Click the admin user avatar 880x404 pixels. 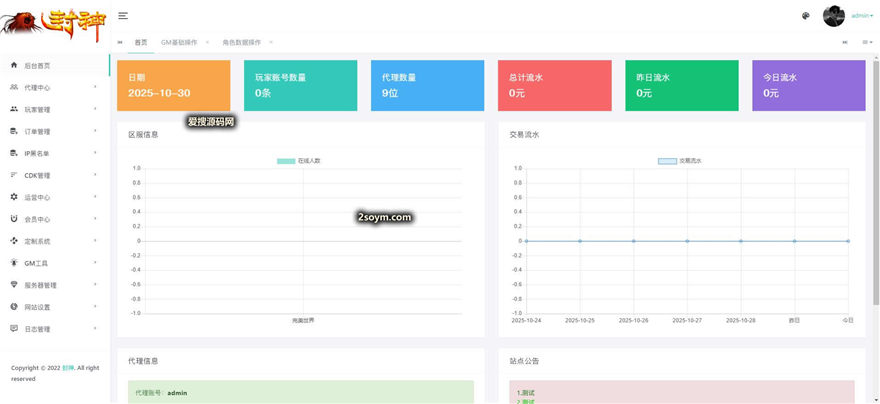point(833,16)
